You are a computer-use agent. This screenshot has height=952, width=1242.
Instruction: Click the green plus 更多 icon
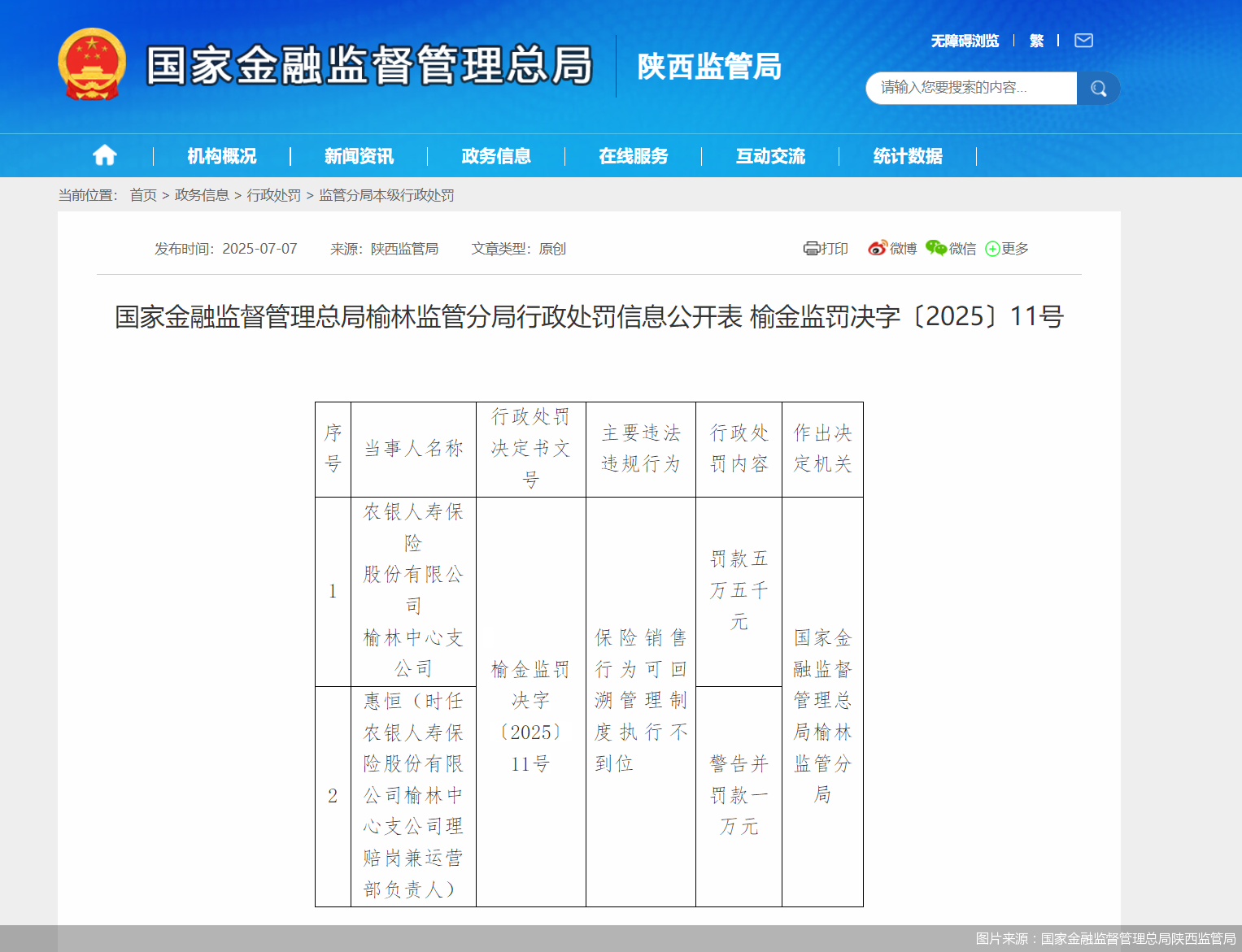point(992,249)
